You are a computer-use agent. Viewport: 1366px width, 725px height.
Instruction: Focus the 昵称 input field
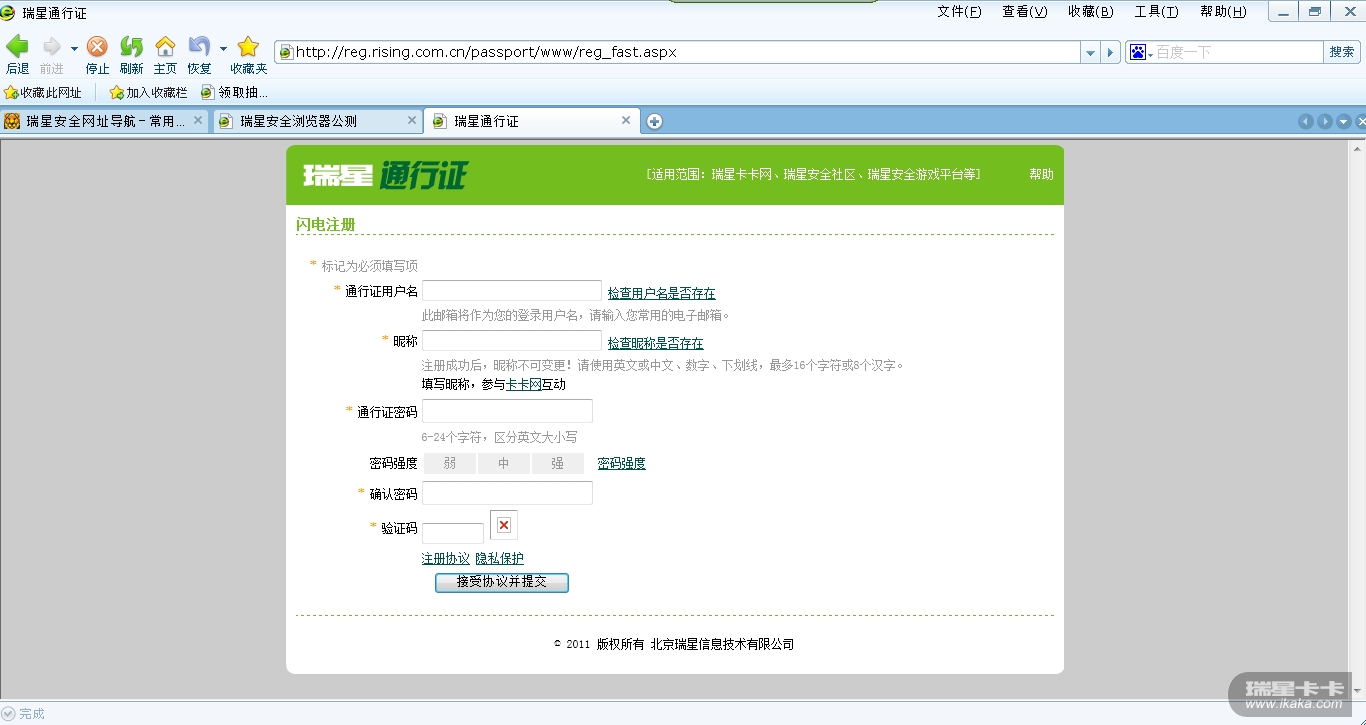tap(512, 341)
